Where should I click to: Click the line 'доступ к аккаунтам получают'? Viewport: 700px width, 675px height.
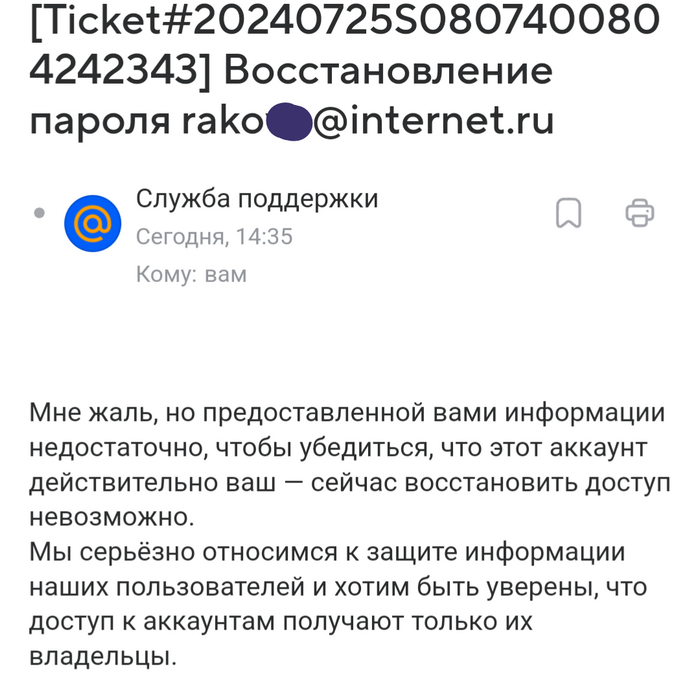coord(281,623)
